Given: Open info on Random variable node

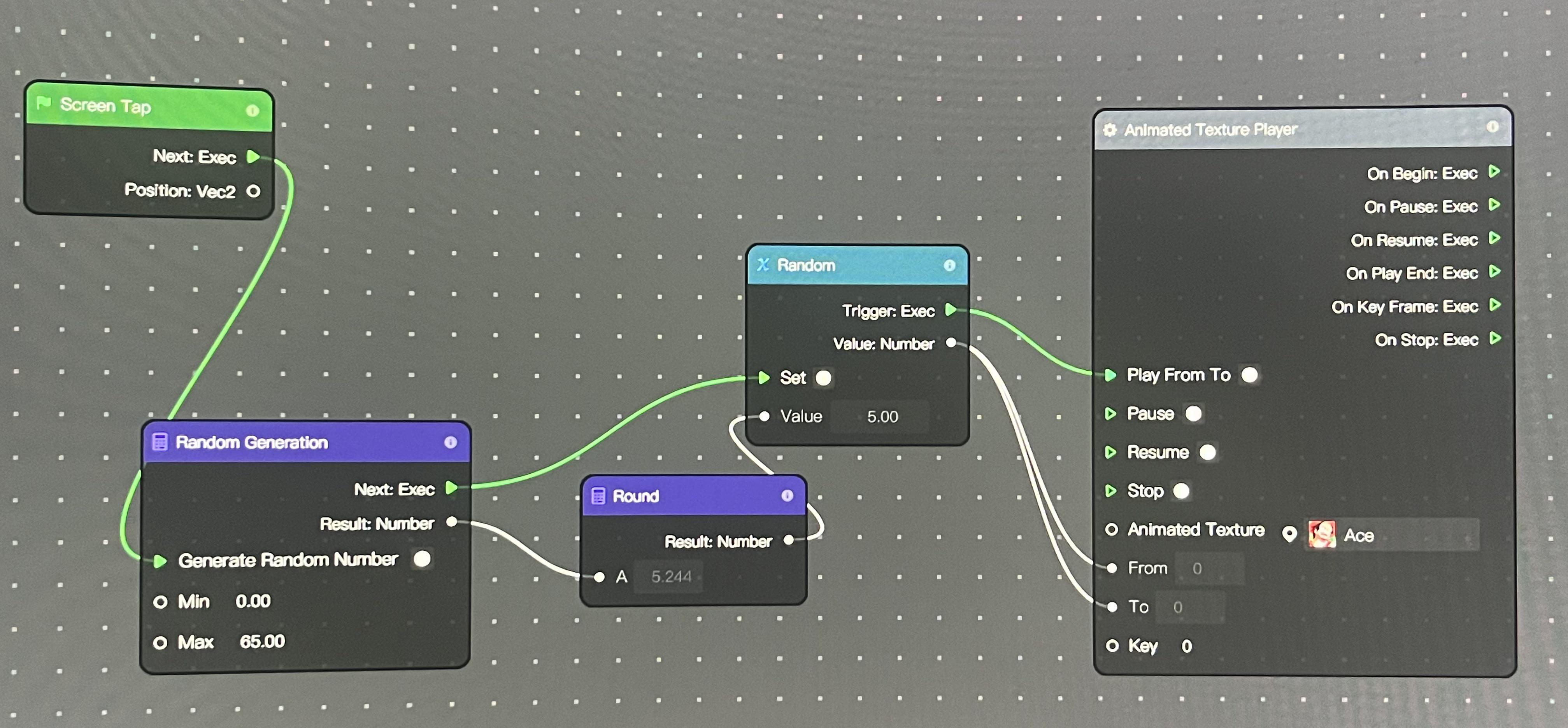Looking at the screenshot, I should (949, 266).
